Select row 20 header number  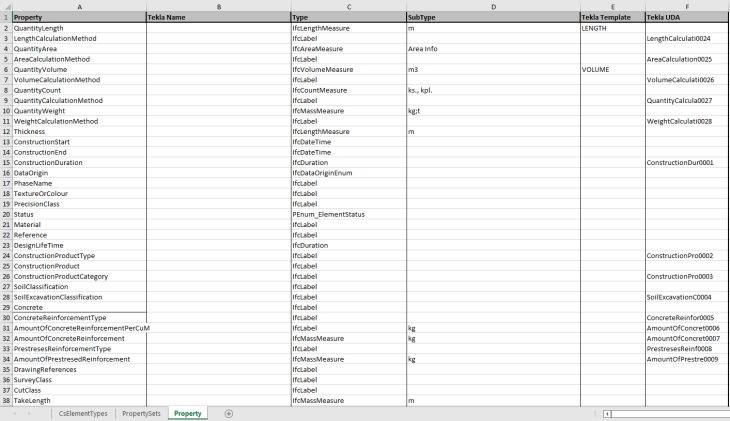pos(6,214)
